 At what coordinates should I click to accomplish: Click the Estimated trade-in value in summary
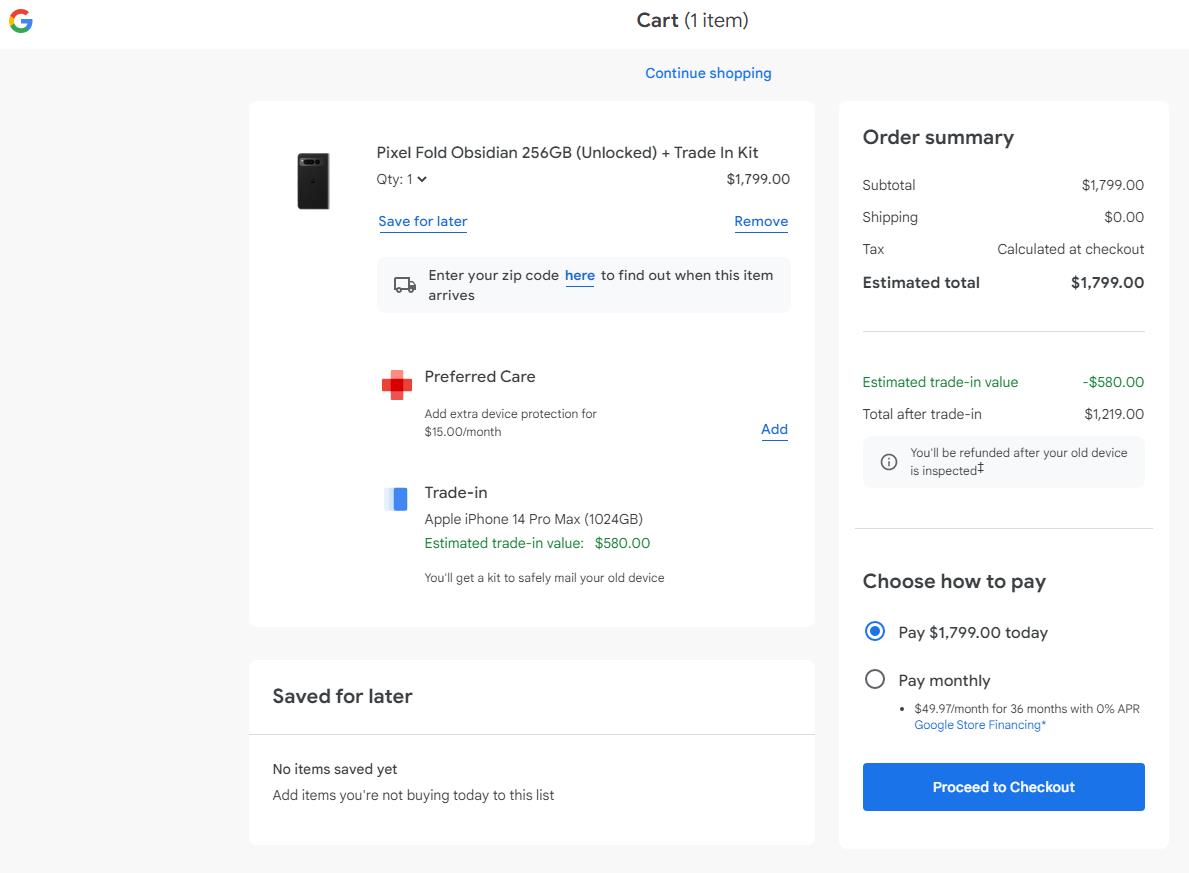(940, 382)
